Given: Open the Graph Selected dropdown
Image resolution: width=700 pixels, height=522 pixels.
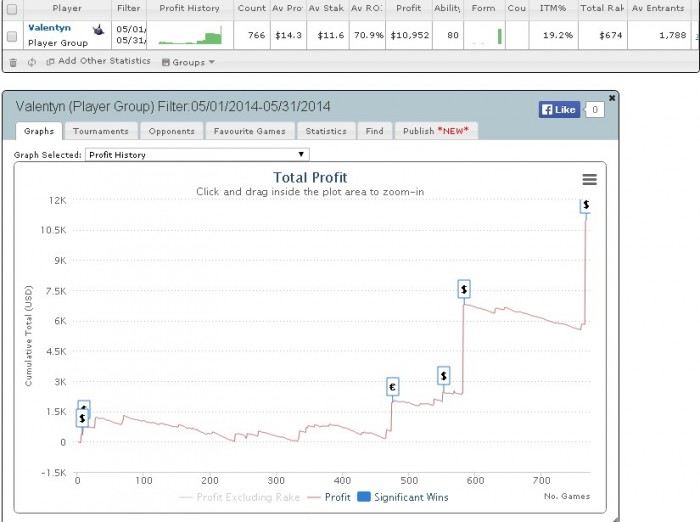Looking at the screenshot, I should coord(197,155).
